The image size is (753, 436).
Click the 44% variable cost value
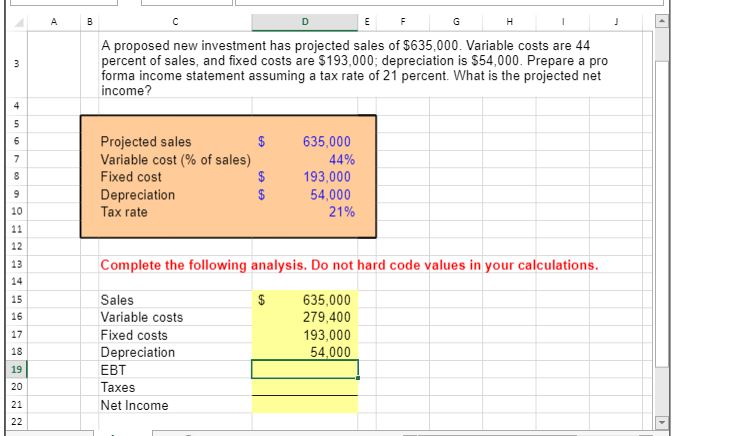tap(342, 159)
